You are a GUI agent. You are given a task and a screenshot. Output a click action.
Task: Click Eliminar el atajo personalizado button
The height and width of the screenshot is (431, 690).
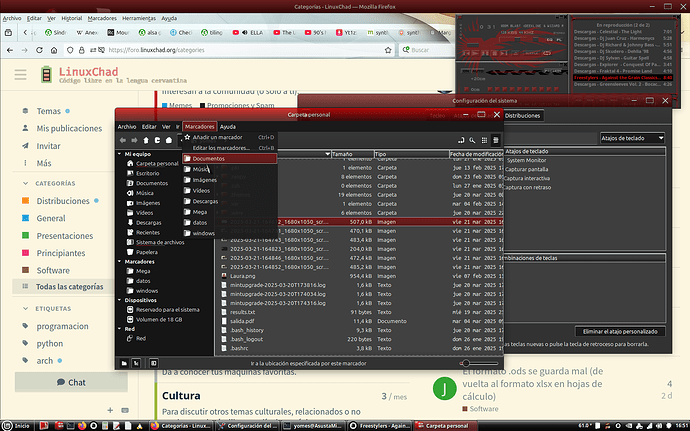620,332
